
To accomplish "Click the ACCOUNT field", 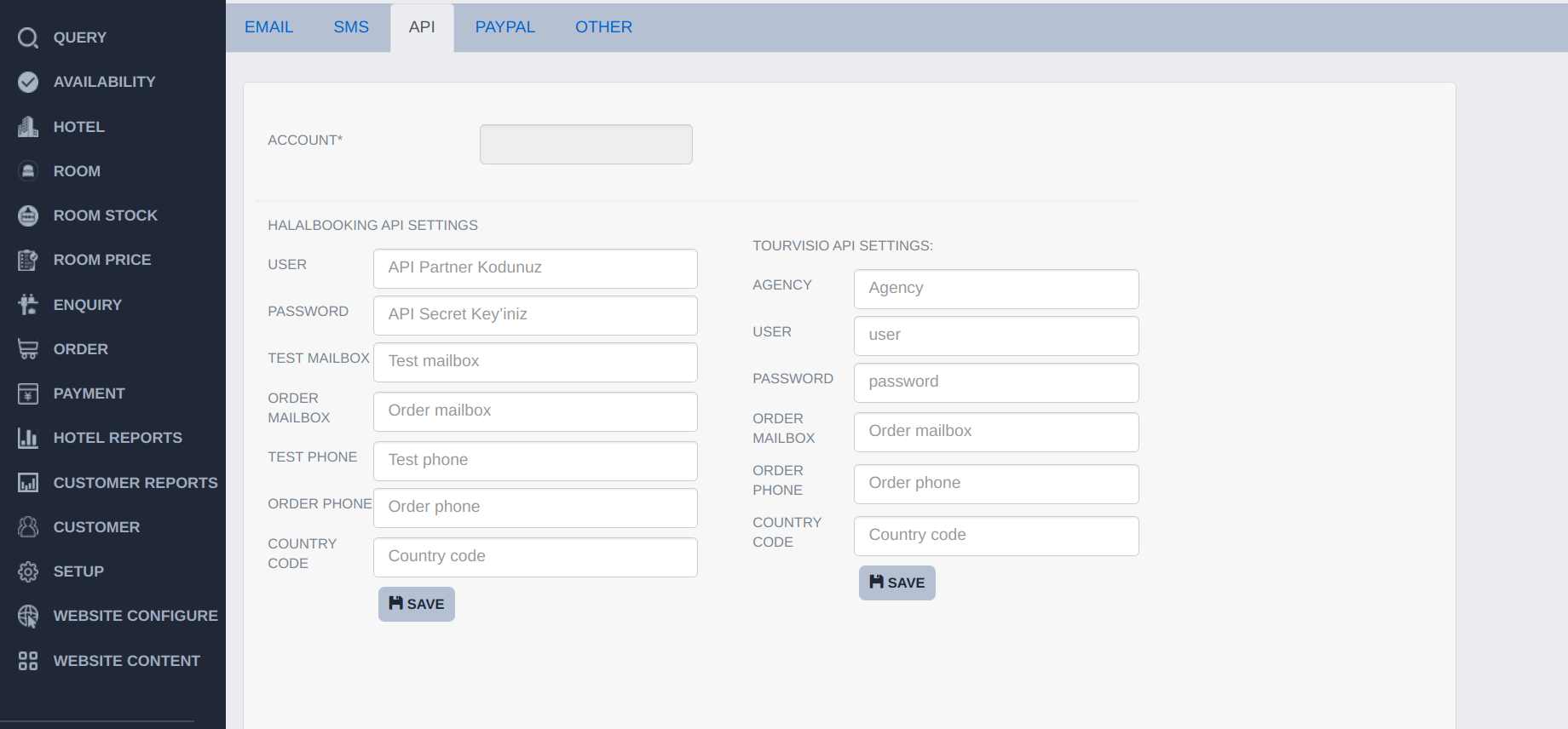I will (586, 145).
